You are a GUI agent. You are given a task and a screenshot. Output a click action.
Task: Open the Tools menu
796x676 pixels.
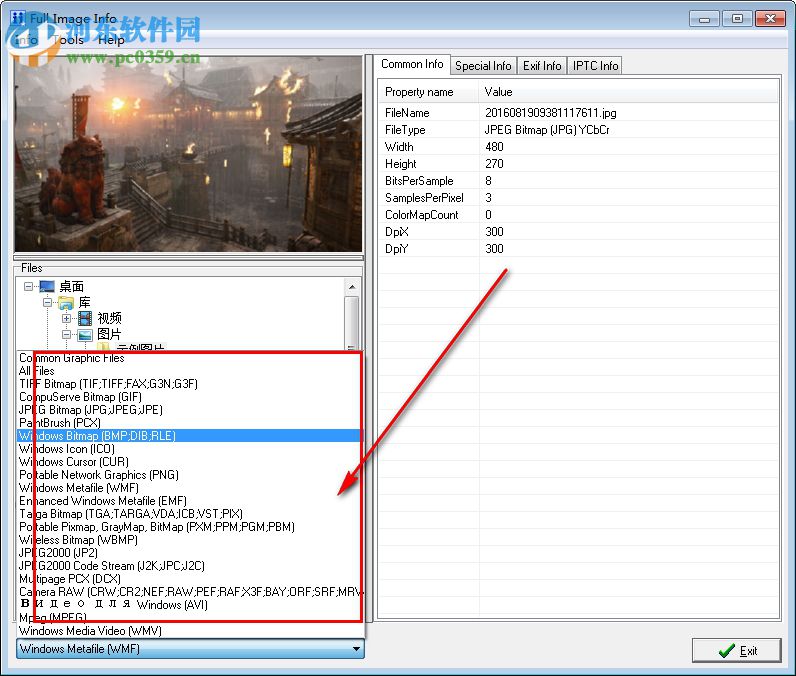coord(68,40)
